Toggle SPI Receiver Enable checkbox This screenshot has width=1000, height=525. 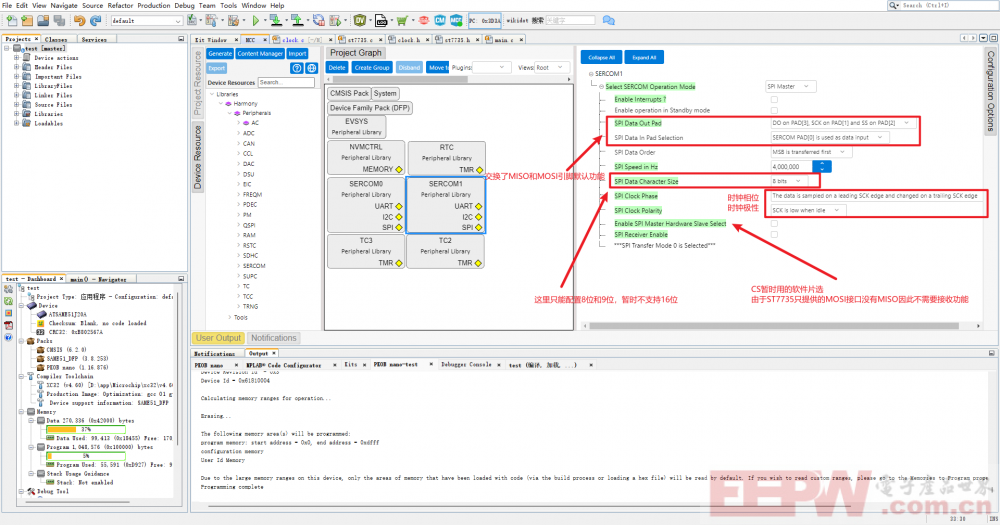[x=774, y=235]
